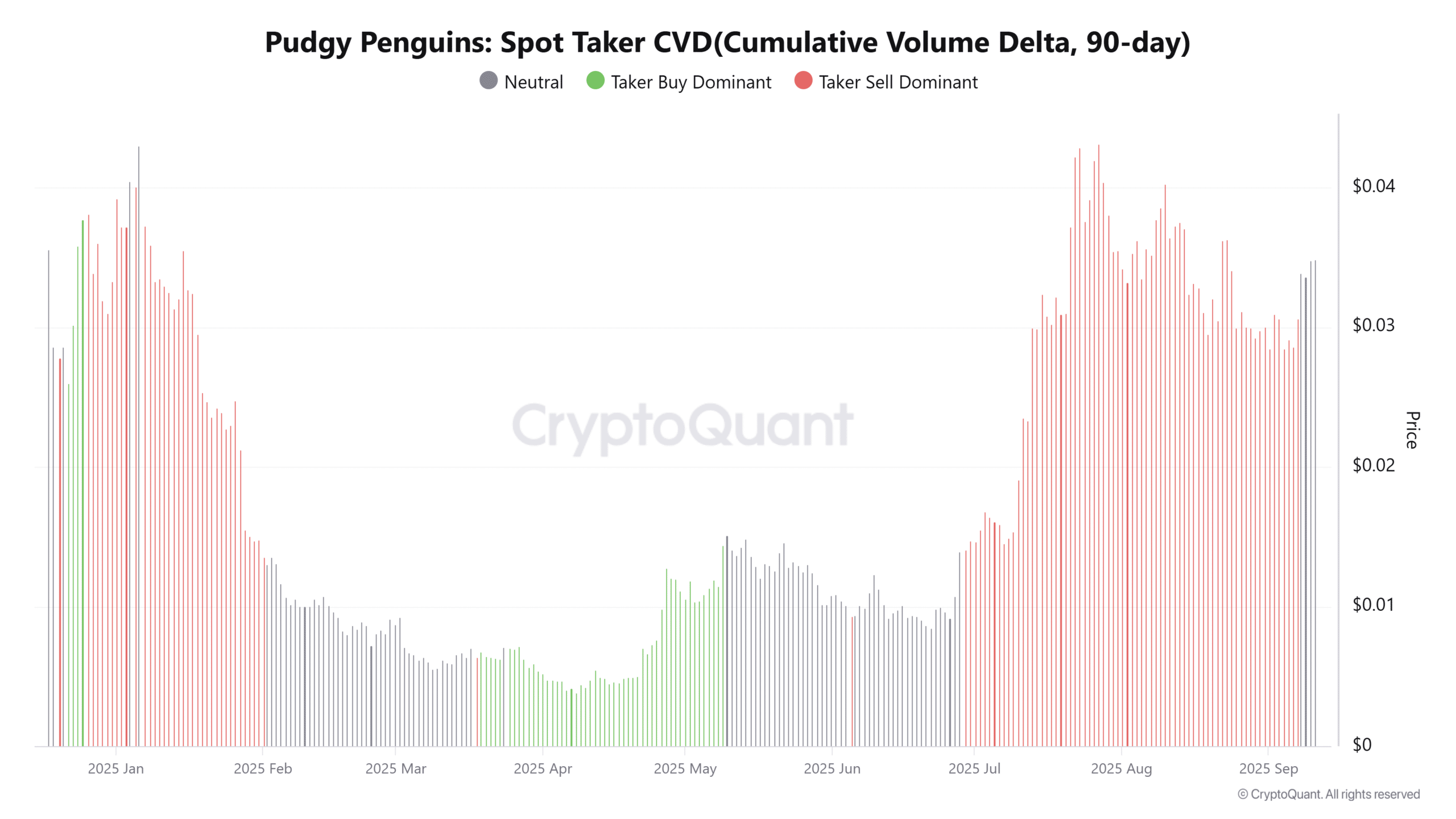Click the $0 price axis label
Image resolution: width=1456 pixels, height=819 pixels.
click(x=1362, y=744)
